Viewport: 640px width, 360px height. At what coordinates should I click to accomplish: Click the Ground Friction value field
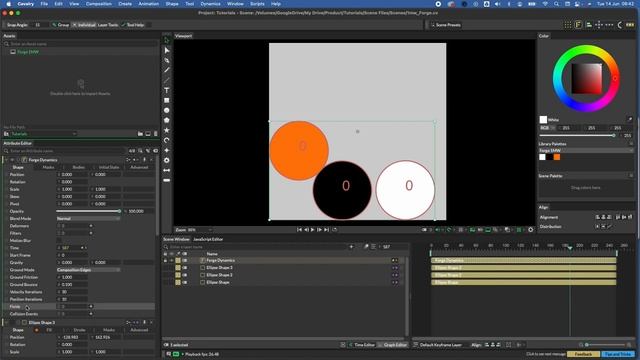[73, 277]
